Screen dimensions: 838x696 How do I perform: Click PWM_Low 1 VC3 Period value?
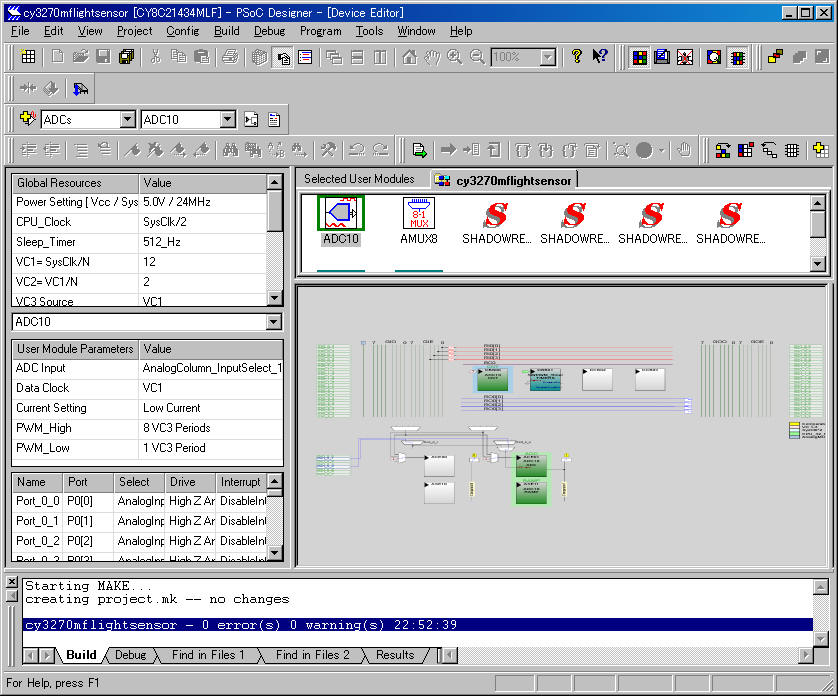[x=211, y=448]
